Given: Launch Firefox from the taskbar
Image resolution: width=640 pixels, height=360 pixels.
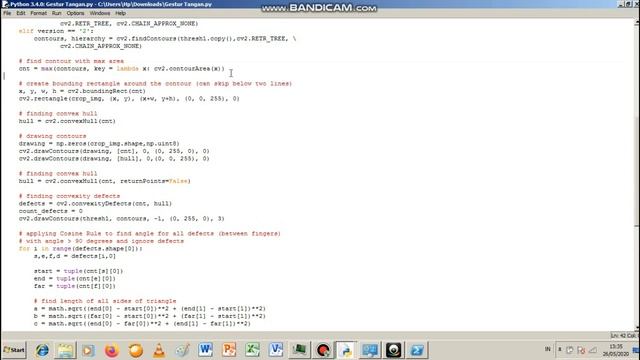Looking at the screenshot, I should (x=111, y=350).
